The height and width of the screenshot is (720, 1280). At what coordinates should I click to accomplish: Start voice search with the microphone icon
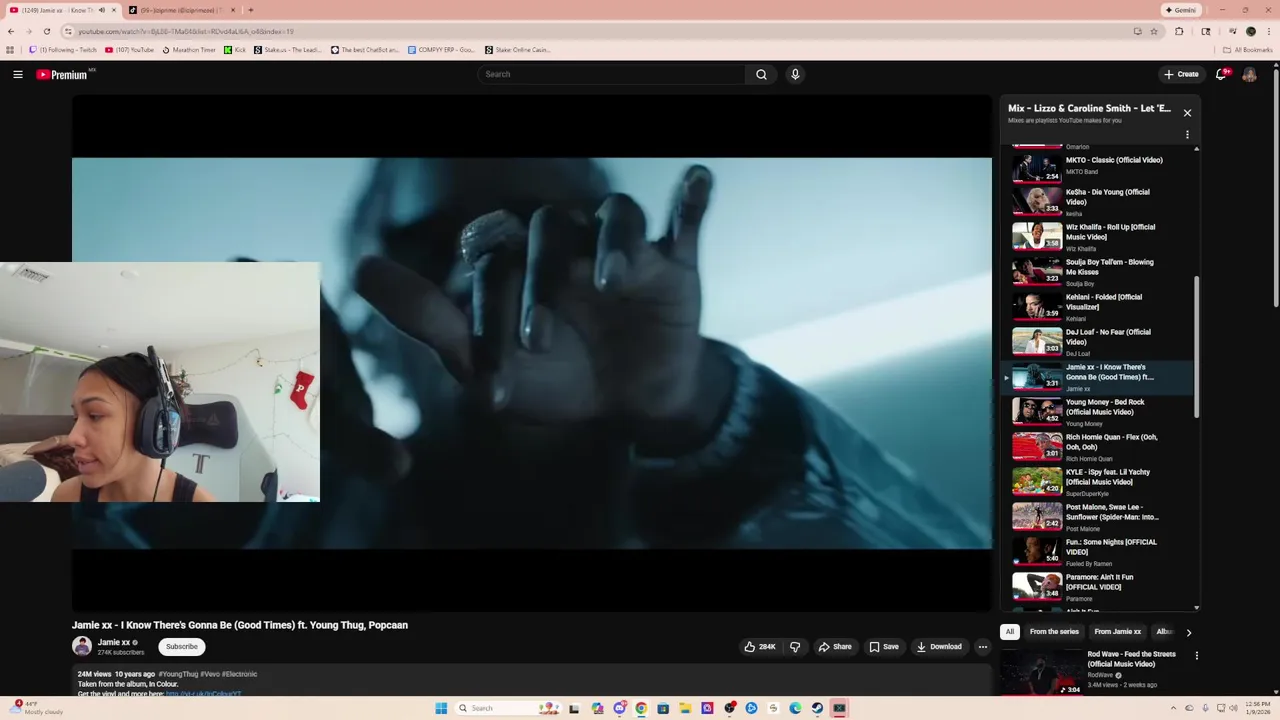tap(795, 74)
